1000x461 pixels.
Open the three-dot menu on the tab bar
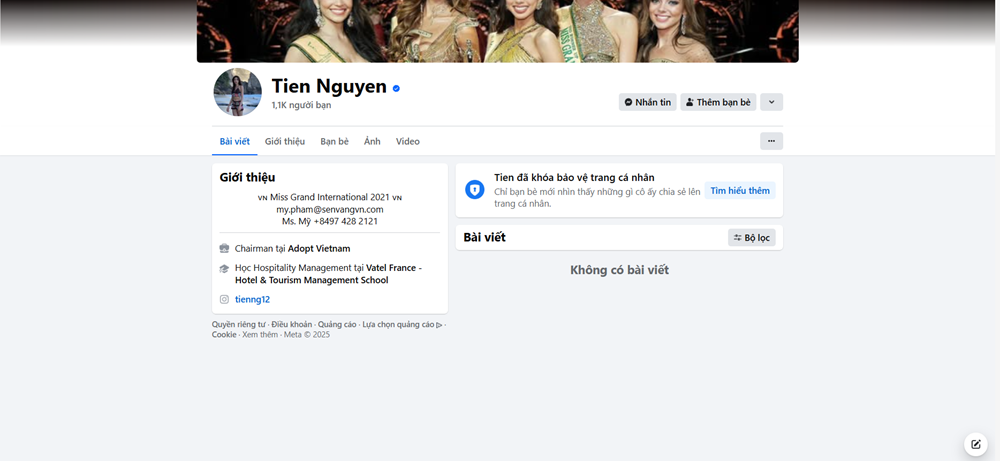[771, 141]
